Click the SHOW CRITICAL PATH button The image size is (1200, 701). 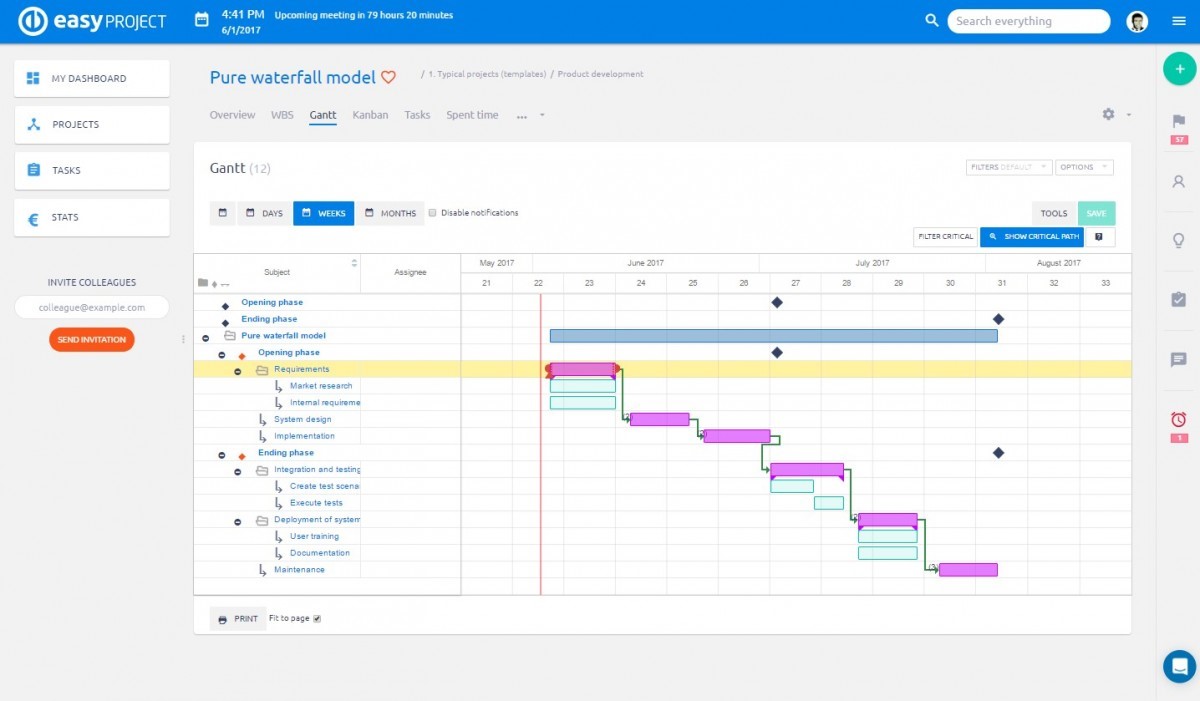(x=1031, y=236)
